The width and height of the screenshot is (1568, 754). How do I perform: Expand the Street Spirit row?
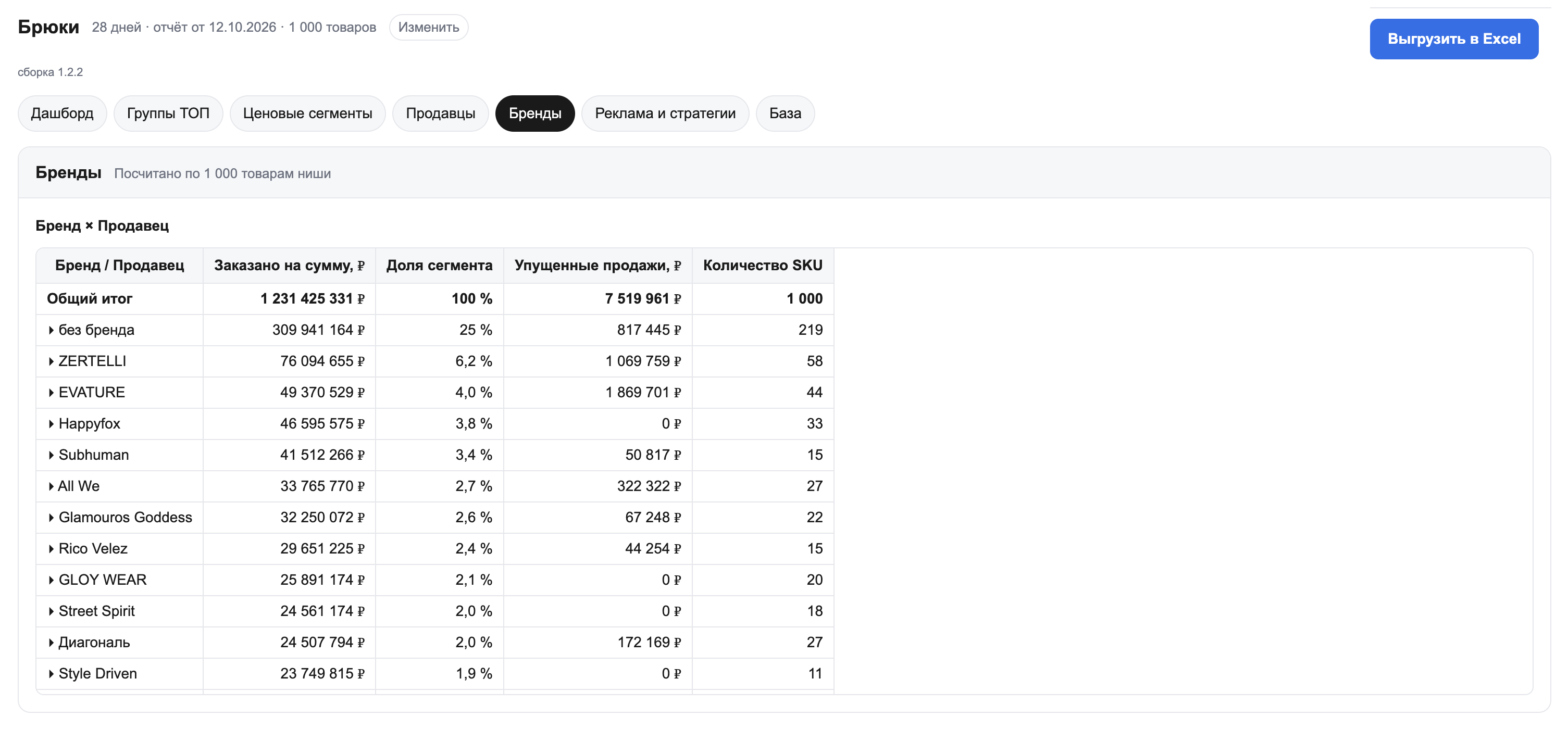51,611
